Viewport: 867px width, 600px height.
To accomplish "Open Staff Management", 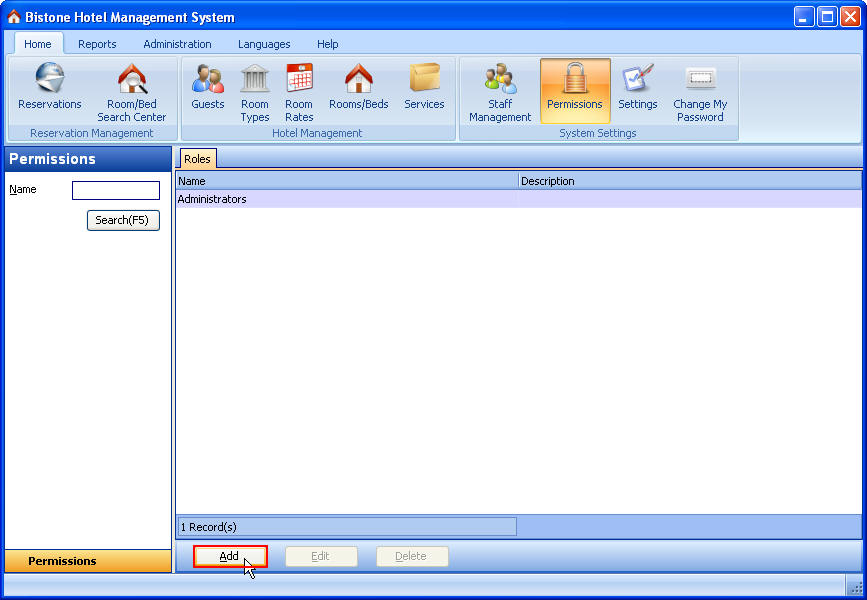I will pos(498,90).
